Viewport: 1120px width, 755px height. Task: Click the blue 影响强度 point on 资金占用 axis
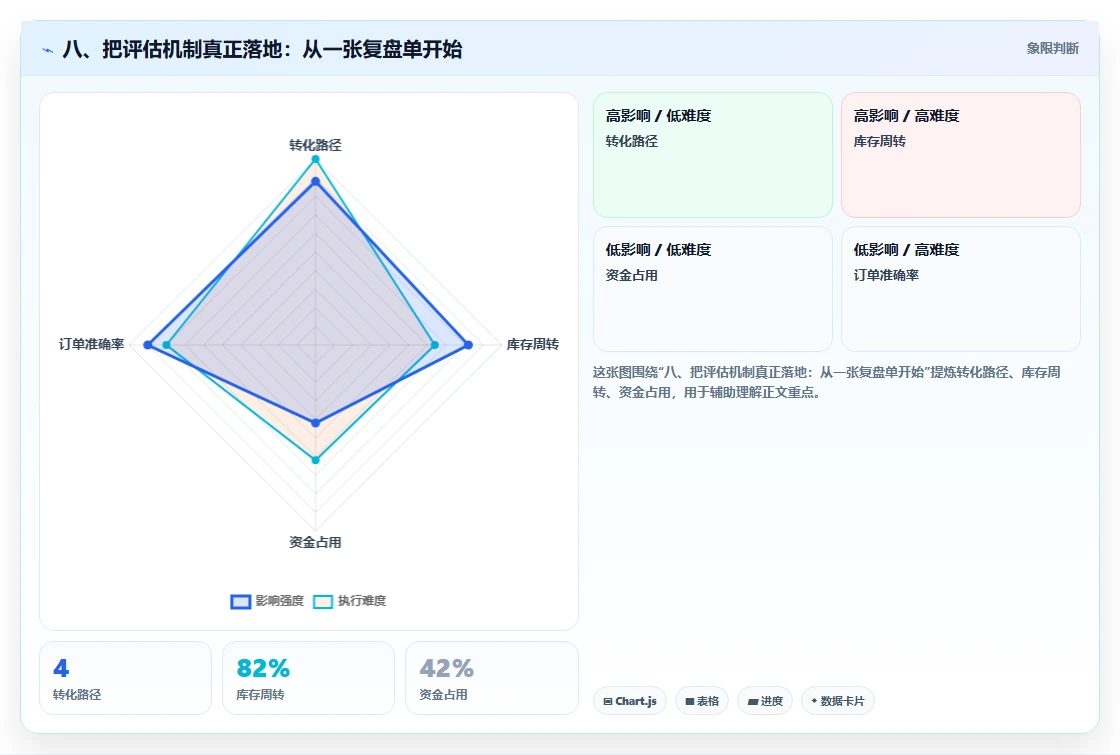click(315, 423)
